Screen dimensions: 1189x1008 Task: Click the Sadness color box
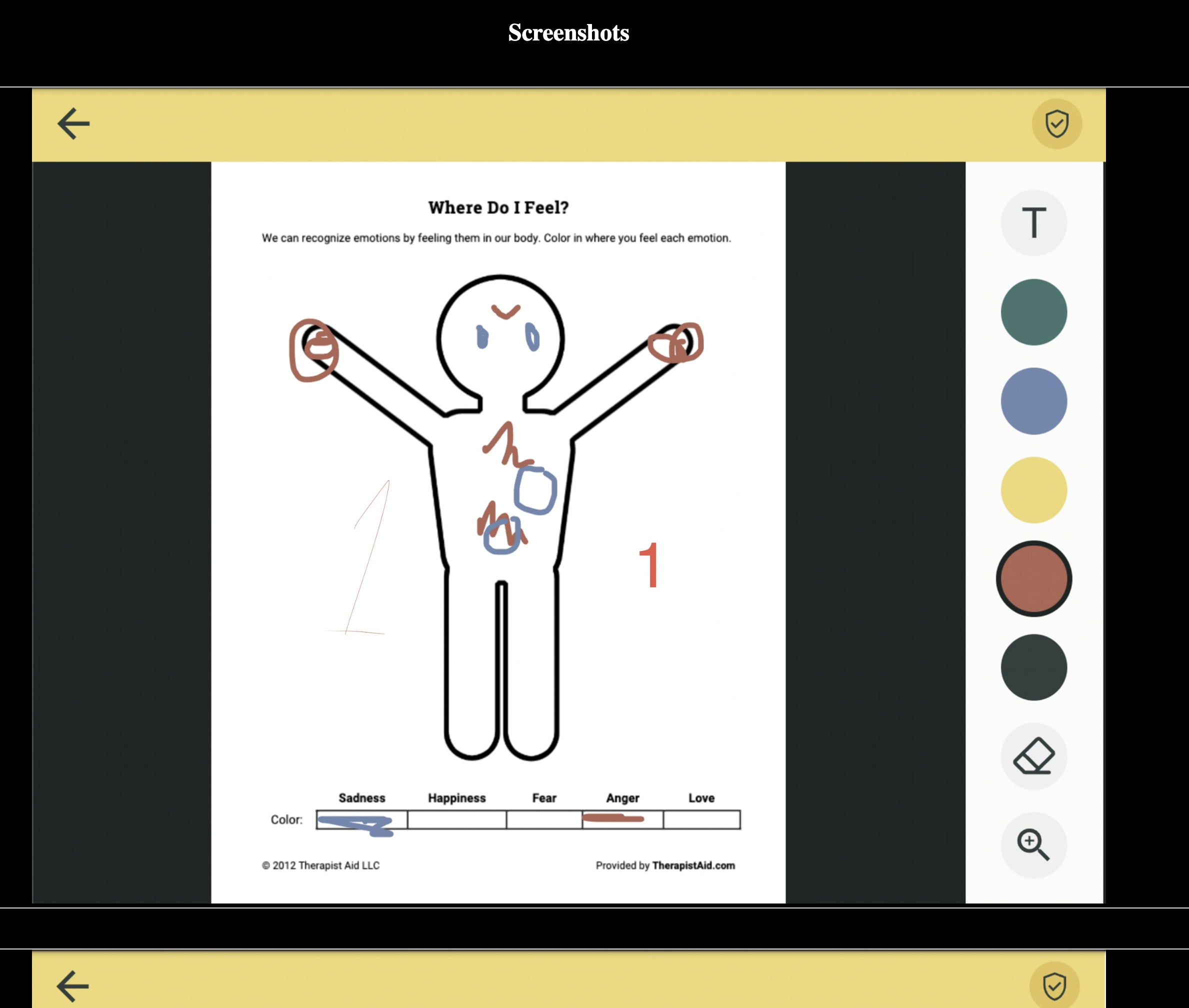click(x=361, y=819)
